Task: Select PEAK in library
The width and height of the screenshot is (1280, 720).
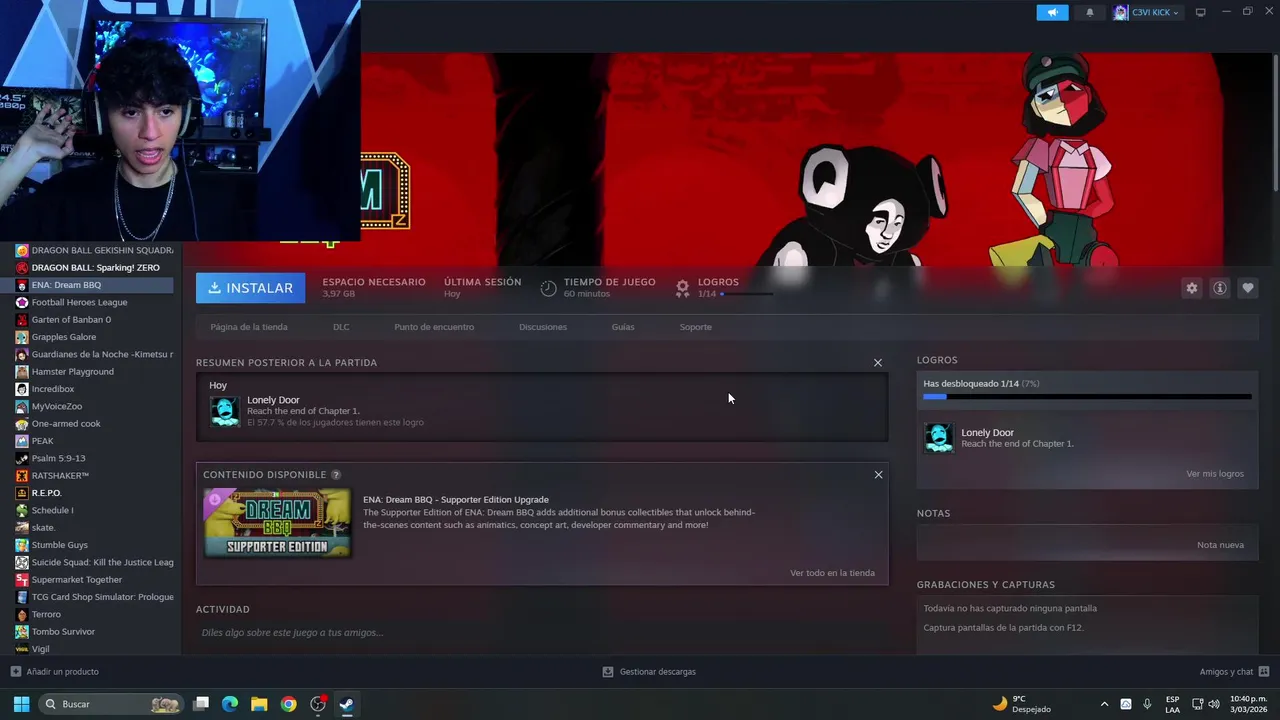Action: 94,441
